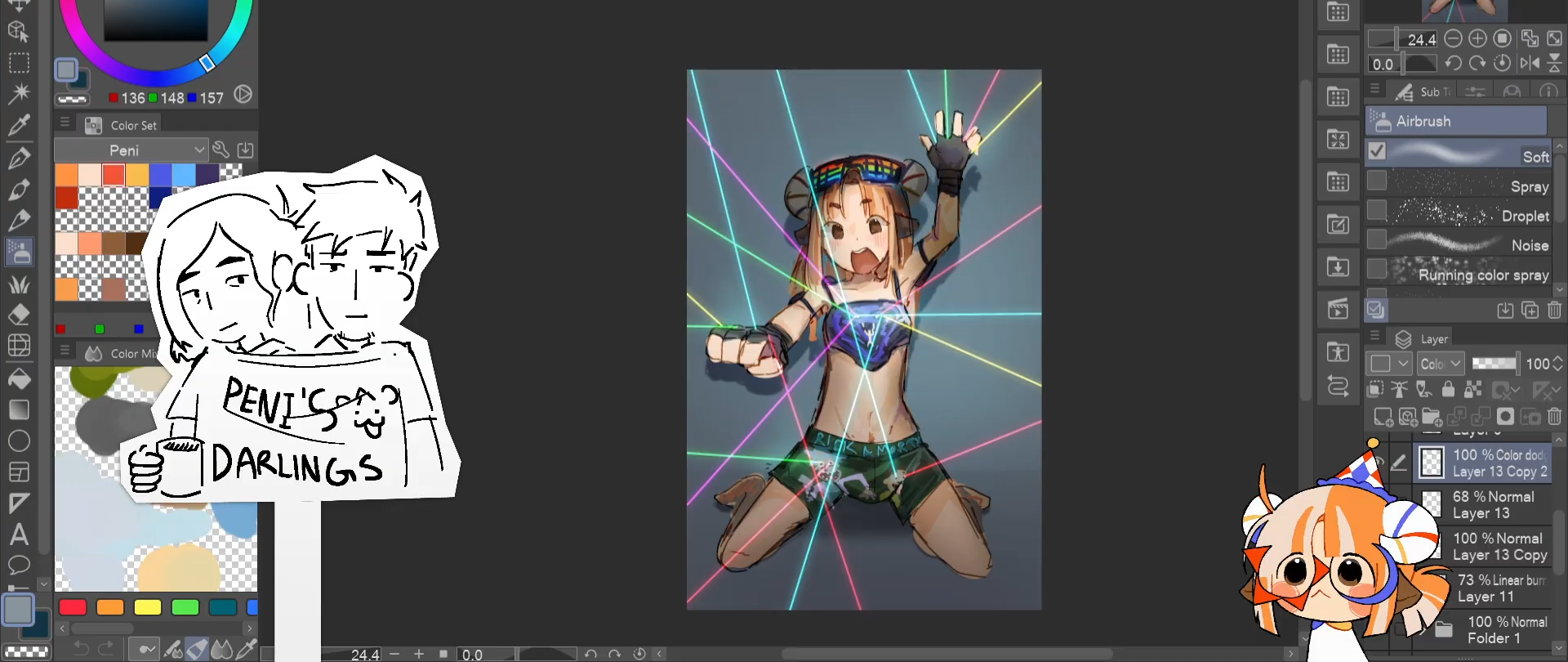Enable the Droplet sub tool checkbox
Image resolution: width=1568 pixels, height=662 pixels.
(1377, 210)
